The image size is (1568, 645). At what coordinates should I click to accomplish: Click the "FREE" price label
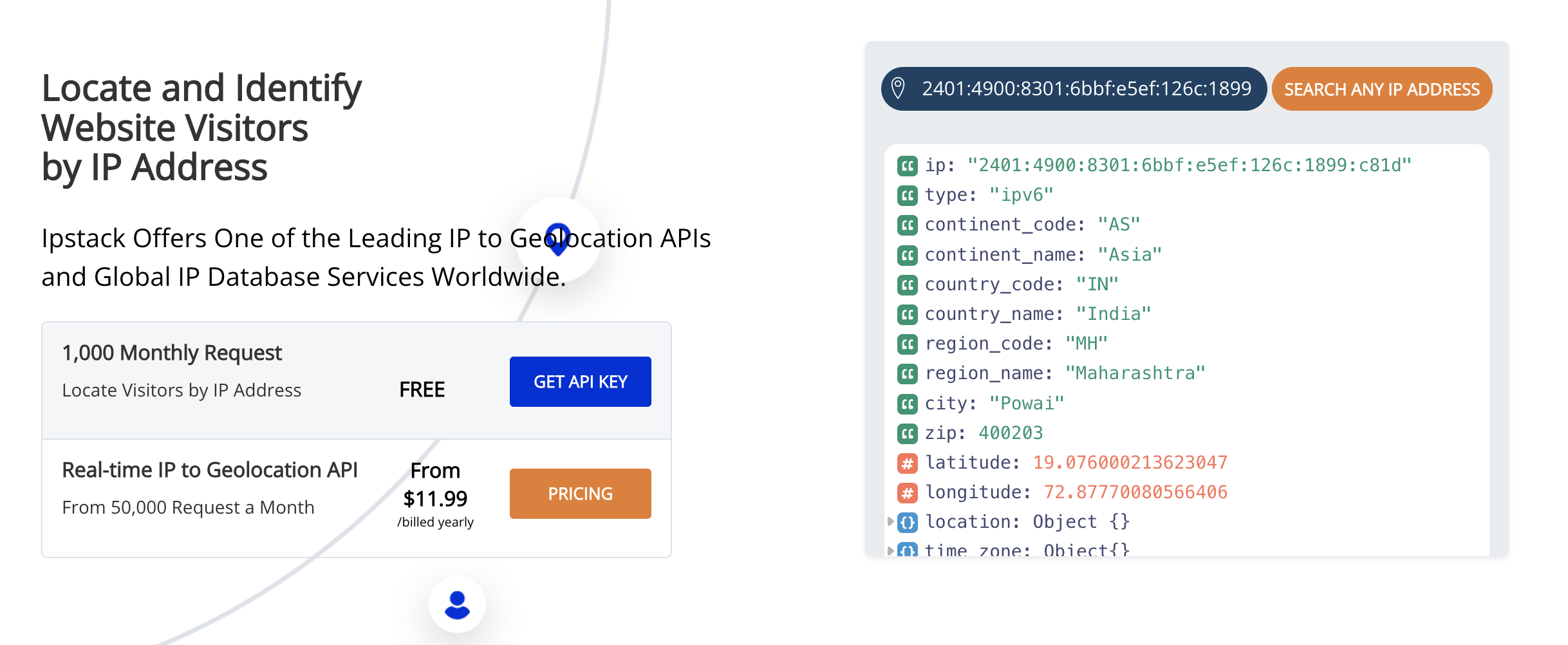point(422,389)
